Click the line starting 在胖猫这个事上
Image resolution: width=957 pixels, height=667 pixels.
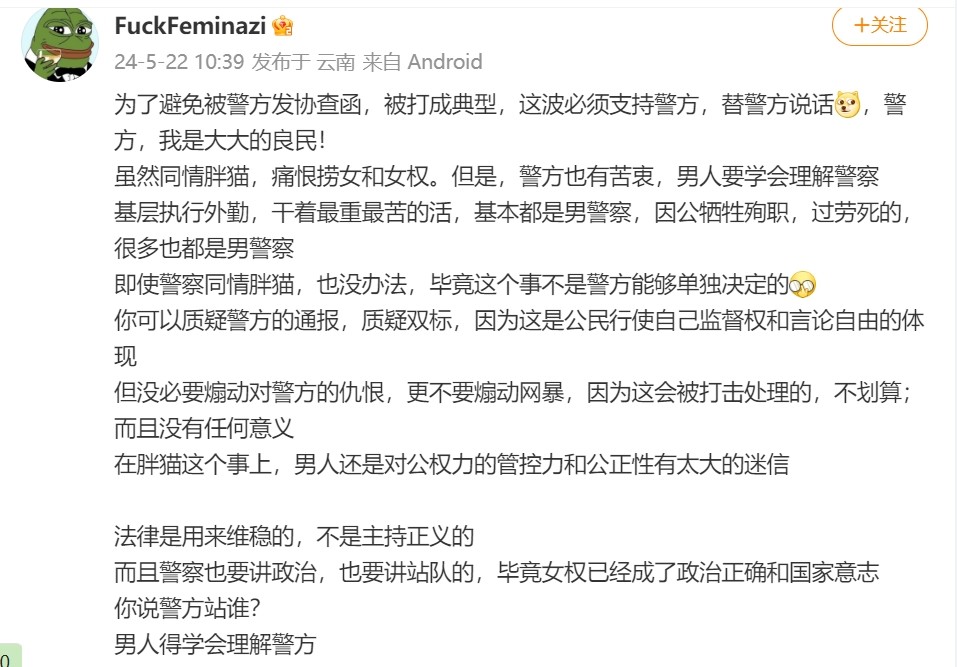tap(452, 464)
